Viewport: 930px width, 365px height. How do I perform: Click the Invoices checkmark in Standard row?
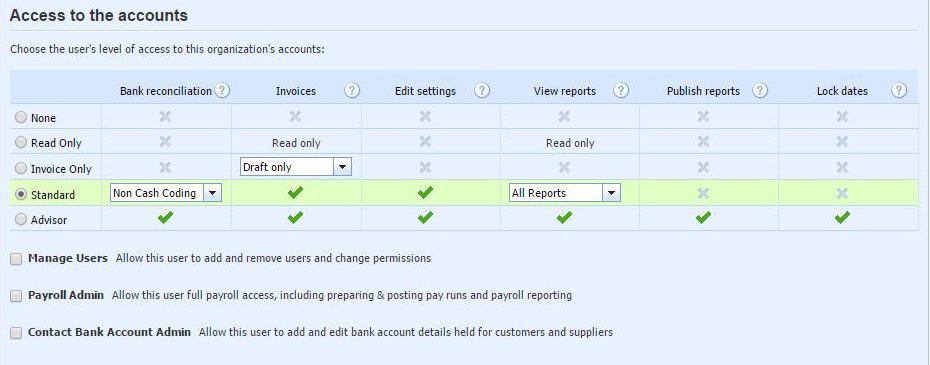[295, 192]
